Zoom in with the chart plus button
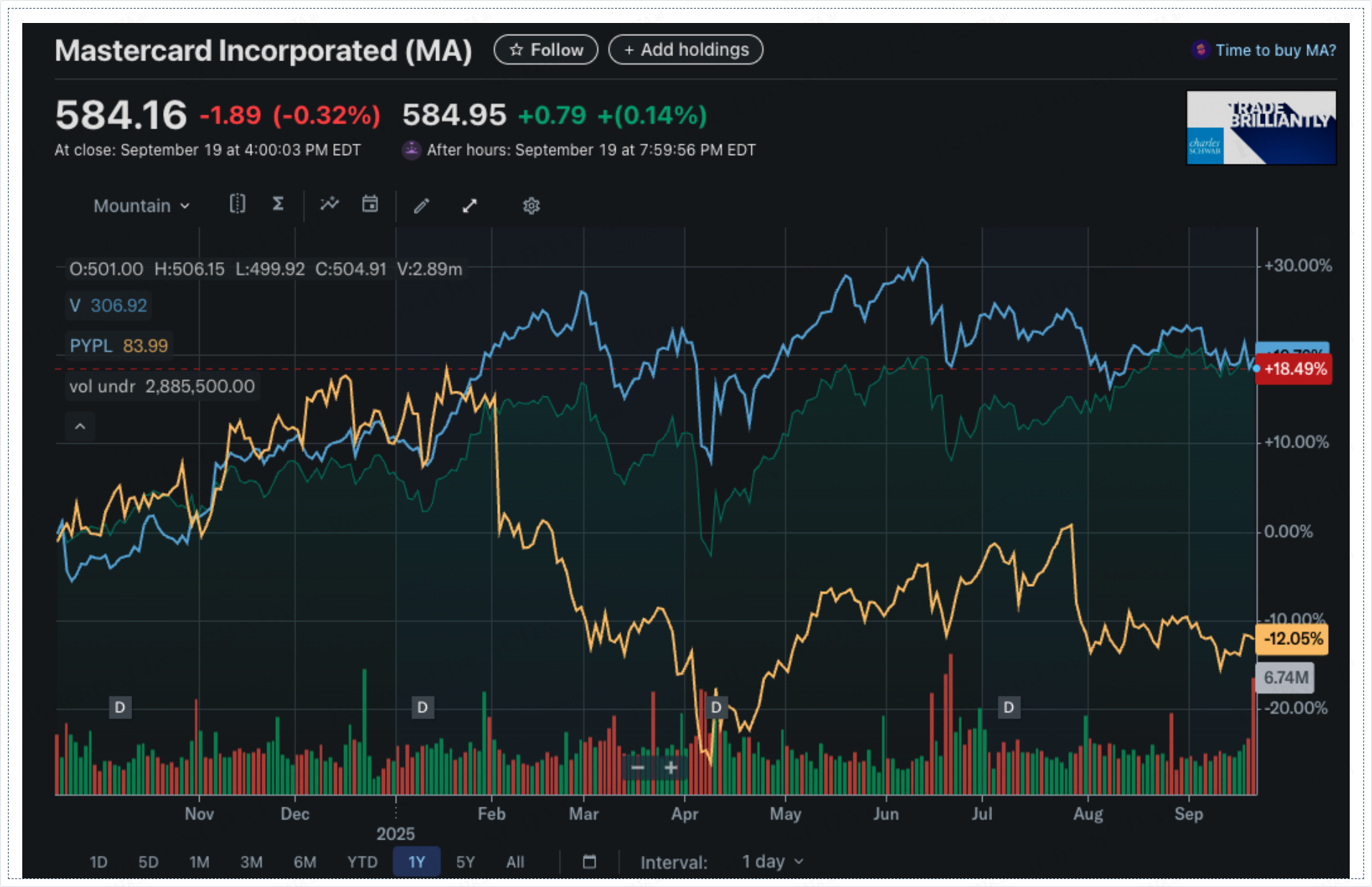1372x887 pixels. pos(671,768)
